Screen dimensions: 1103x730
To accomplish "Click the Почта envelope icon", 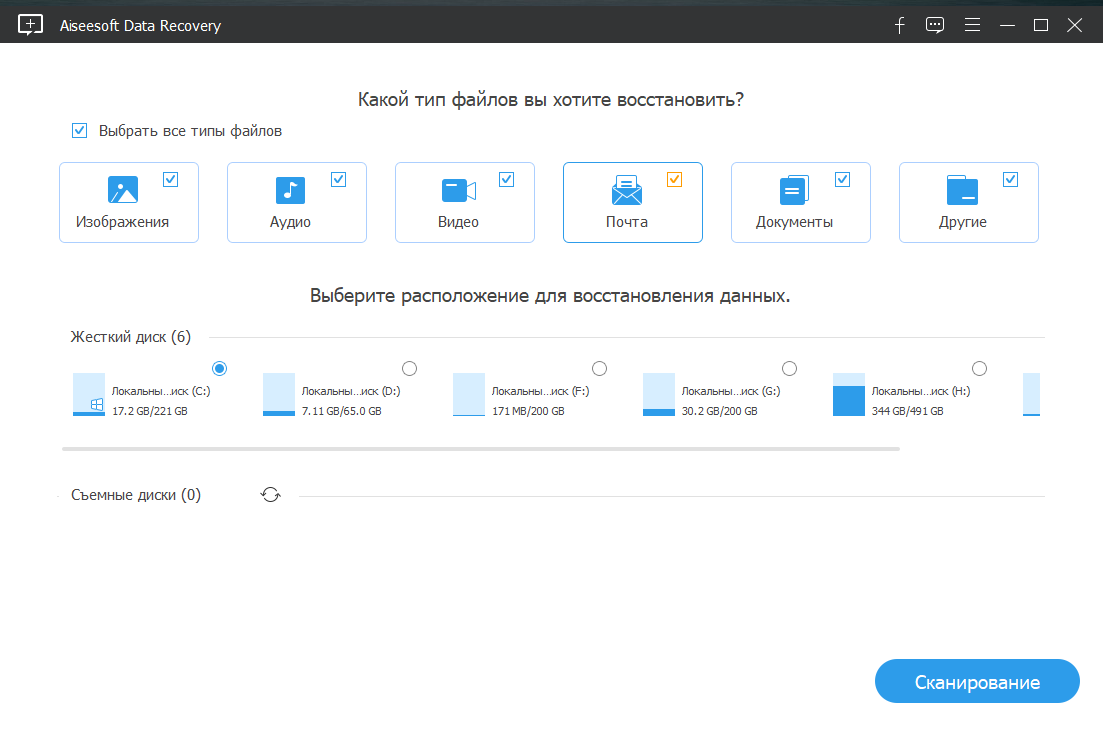I will tap(626, 188).
